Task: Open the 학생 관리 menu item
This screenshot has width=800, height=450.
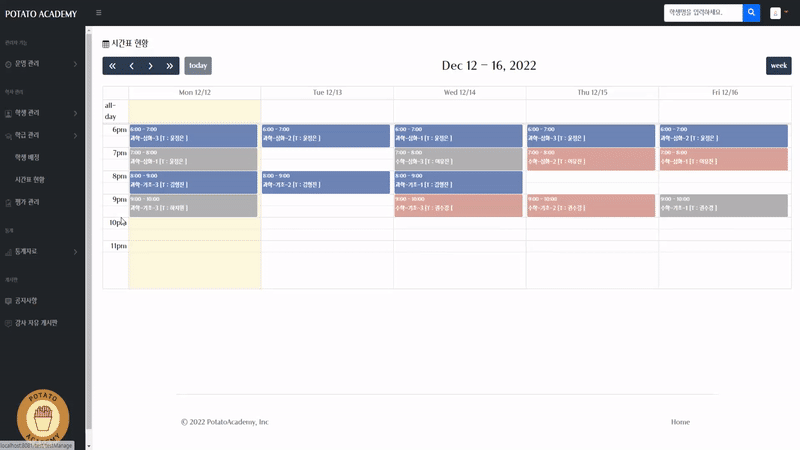Action: point(27,113)
